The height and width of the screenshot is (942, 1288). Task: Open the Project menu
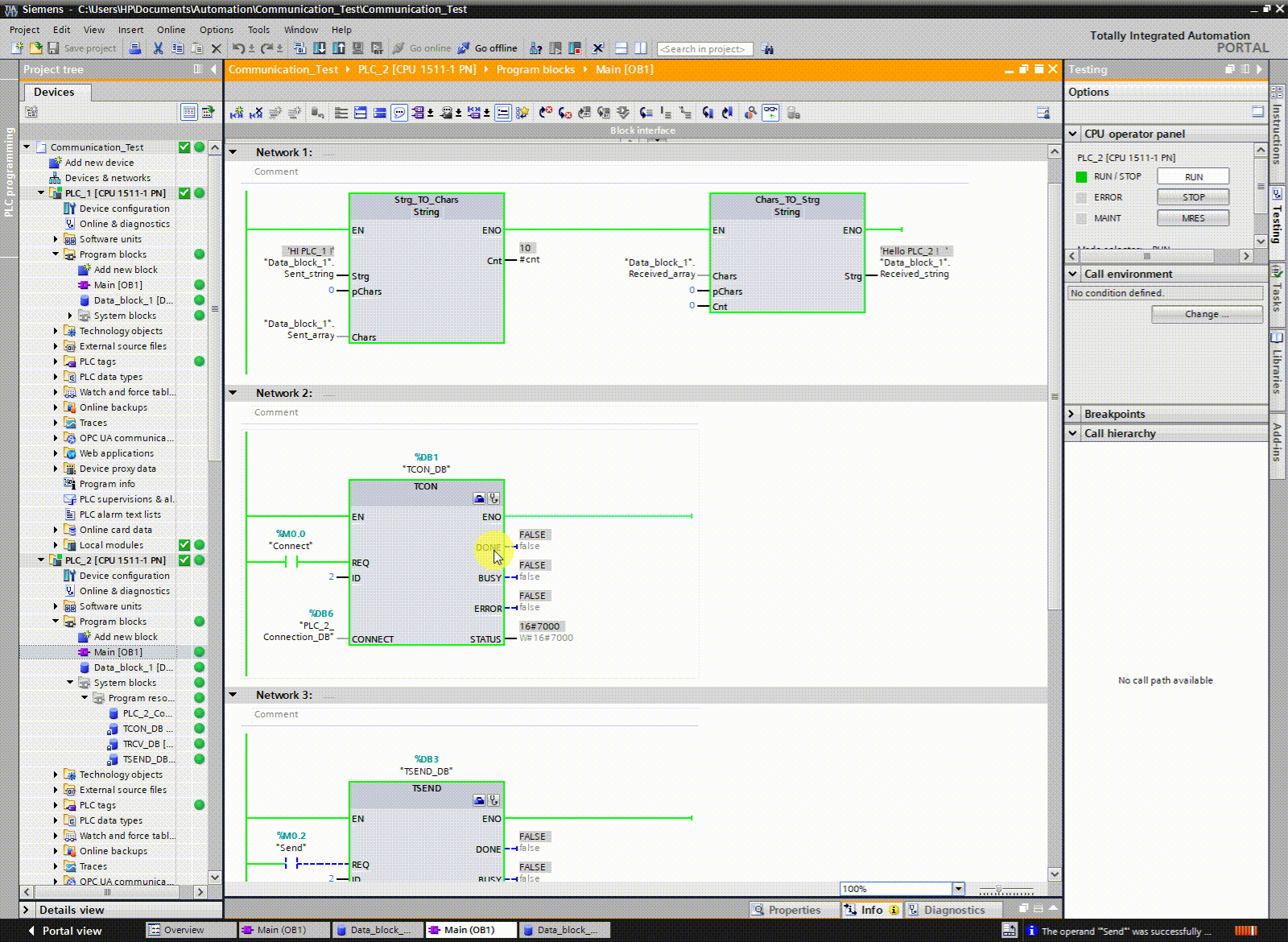(24, 30)
